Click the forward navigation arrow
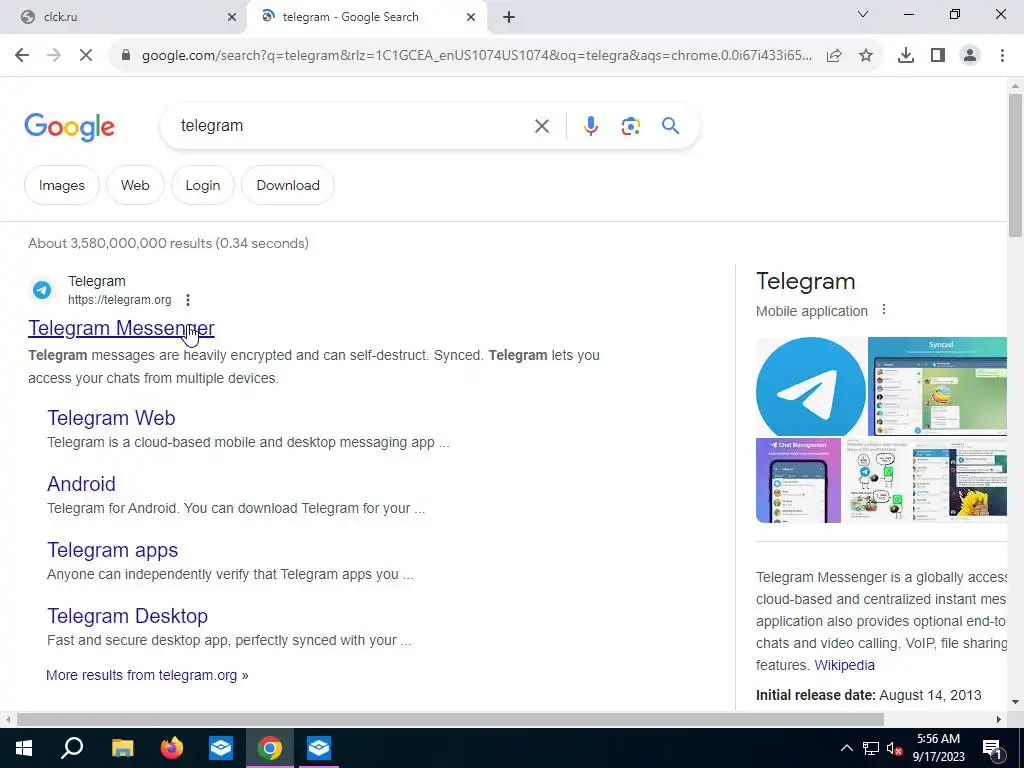The height and width of the screenshot is (768, 1024). pos(54,56)
